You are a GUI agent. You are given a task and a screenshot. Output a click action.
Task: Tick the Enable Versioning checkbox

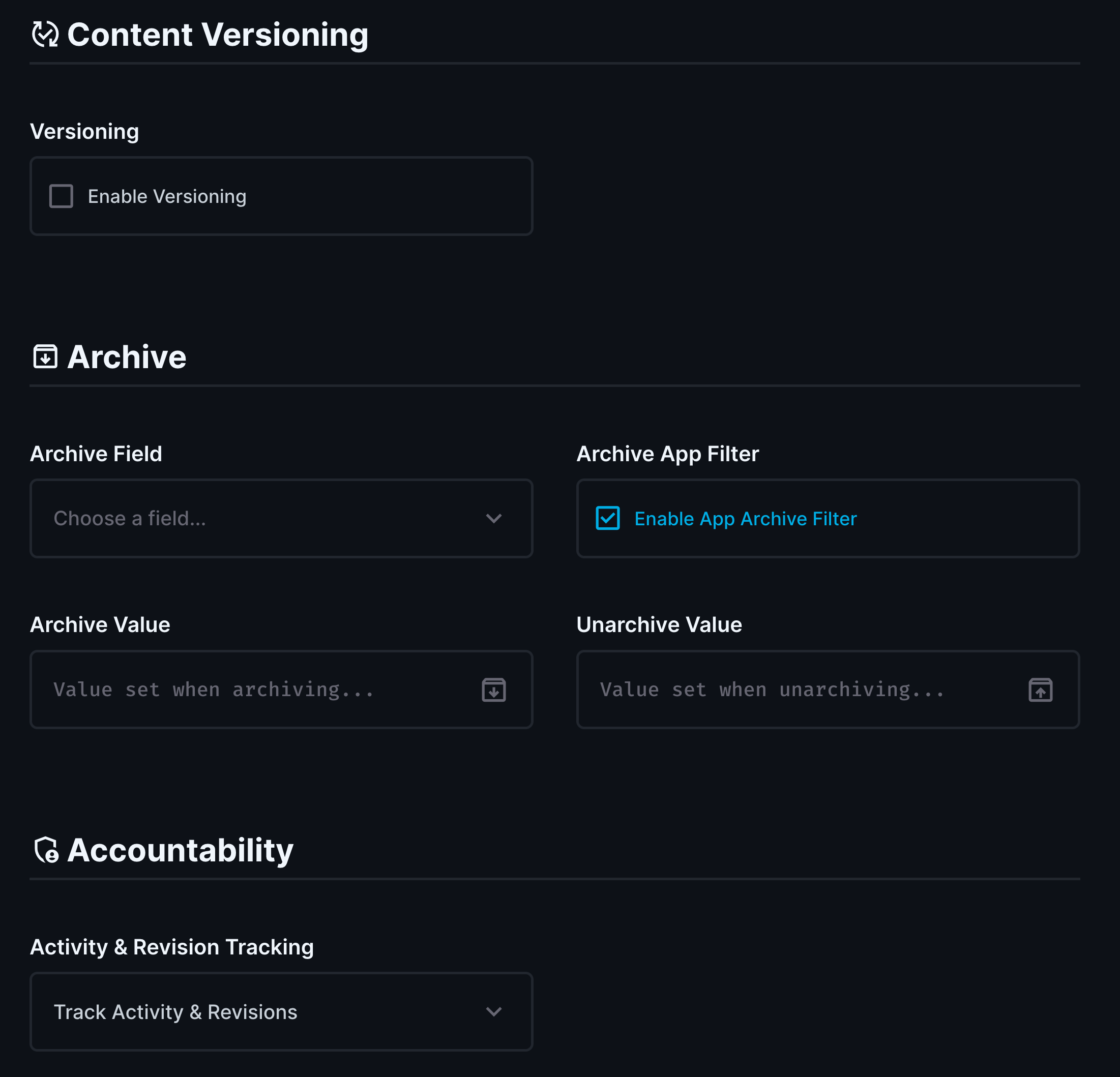click(x=61, y=196)
